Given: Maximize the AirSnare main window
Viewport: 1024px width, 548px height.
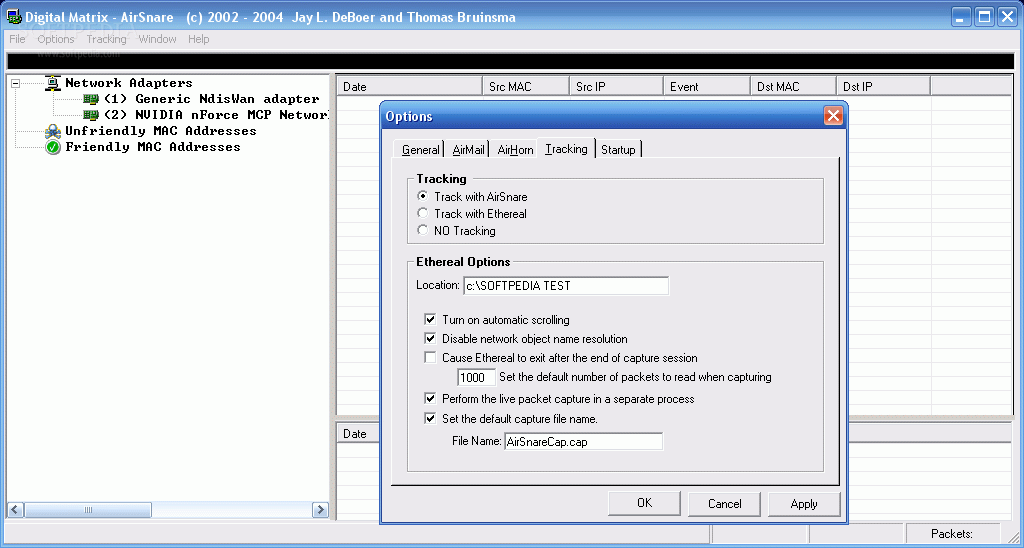Looking at the screenshot, I should point(984,17).
